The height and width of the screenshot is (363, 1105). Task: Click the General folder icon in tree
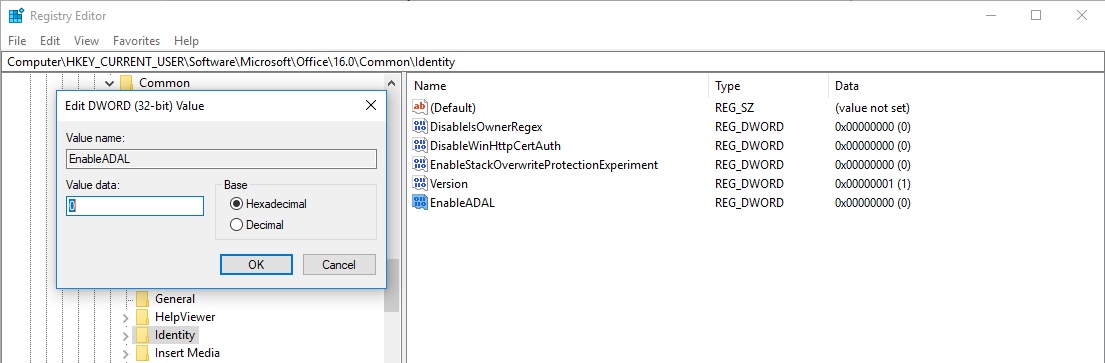tap(142, 299)
